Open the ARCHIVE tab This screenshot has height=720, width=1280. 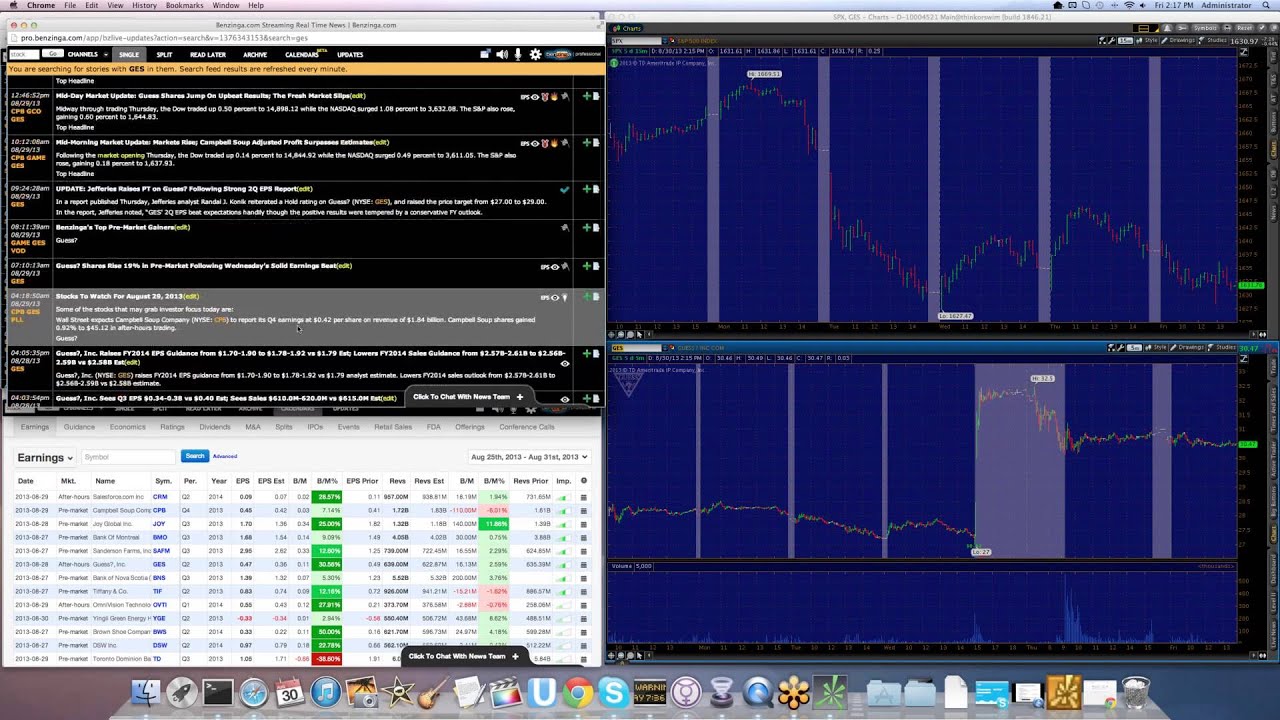[x=255, y=54]
